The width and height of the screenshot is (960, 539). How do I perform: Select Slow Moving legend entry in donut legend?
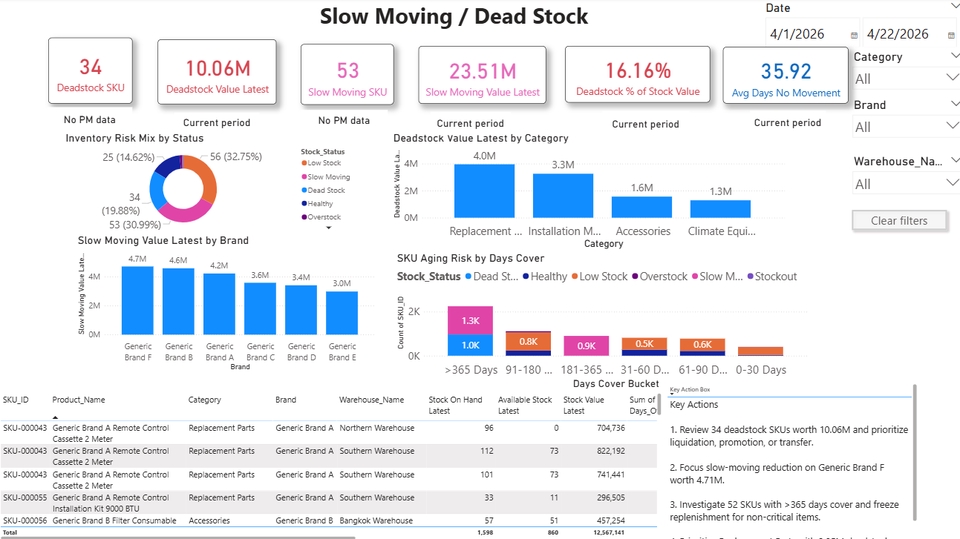pos(325,176)
